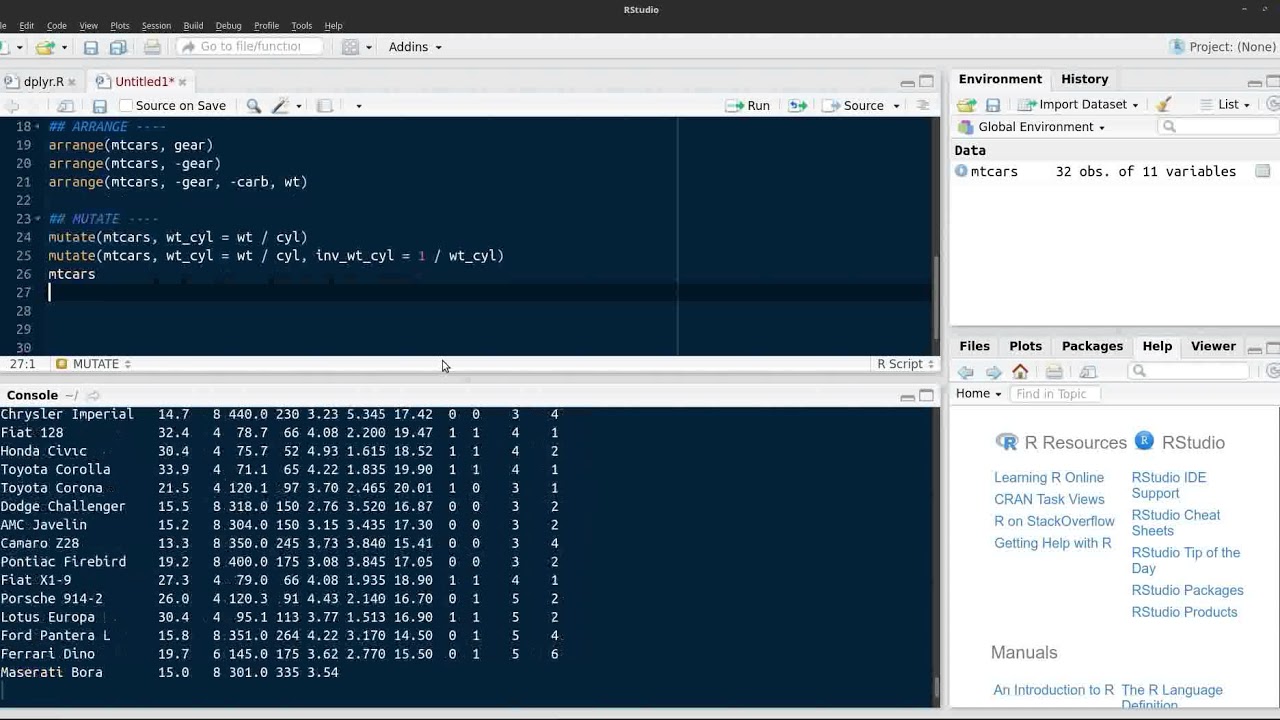
Task: Open the Tools menu
Action: point(301,25)
